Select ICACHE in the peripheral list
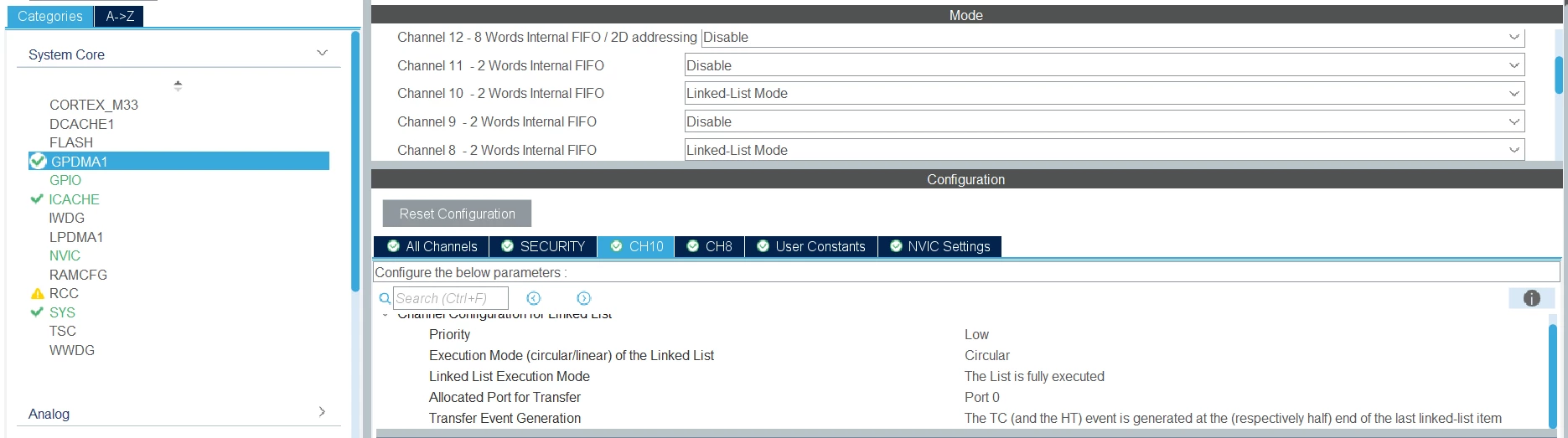This screenshot has width=1568, height=438. pyautogui.click(x=74, y=199)
